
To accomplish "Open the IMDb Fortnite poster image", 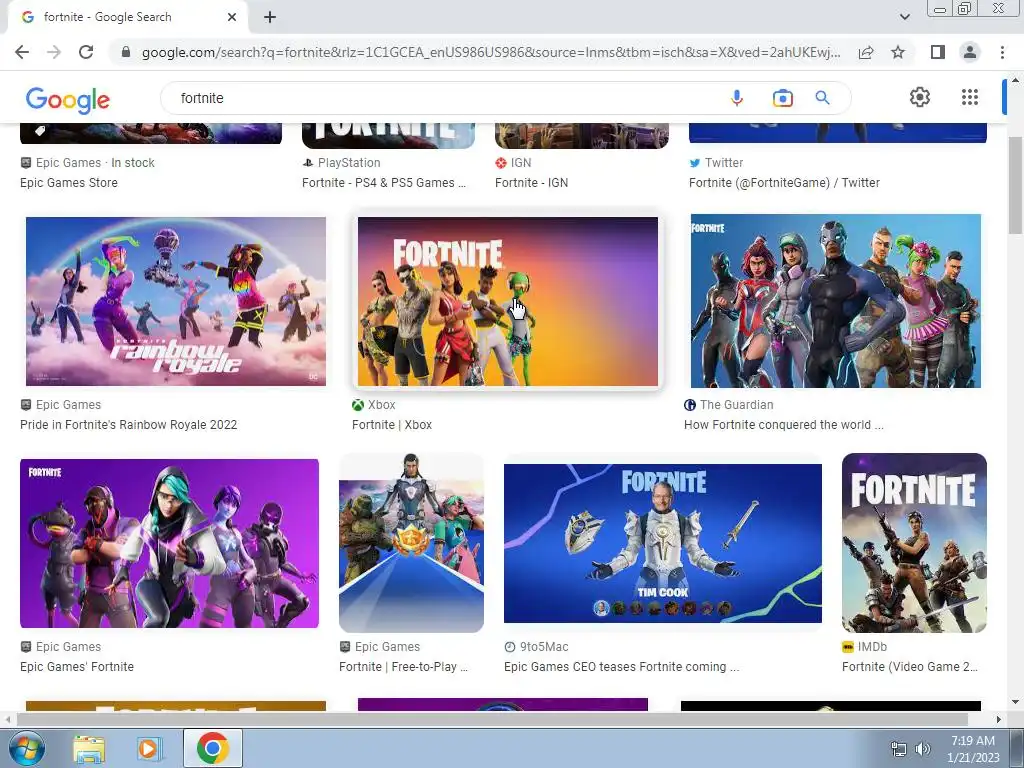I will tap(914, 543).
